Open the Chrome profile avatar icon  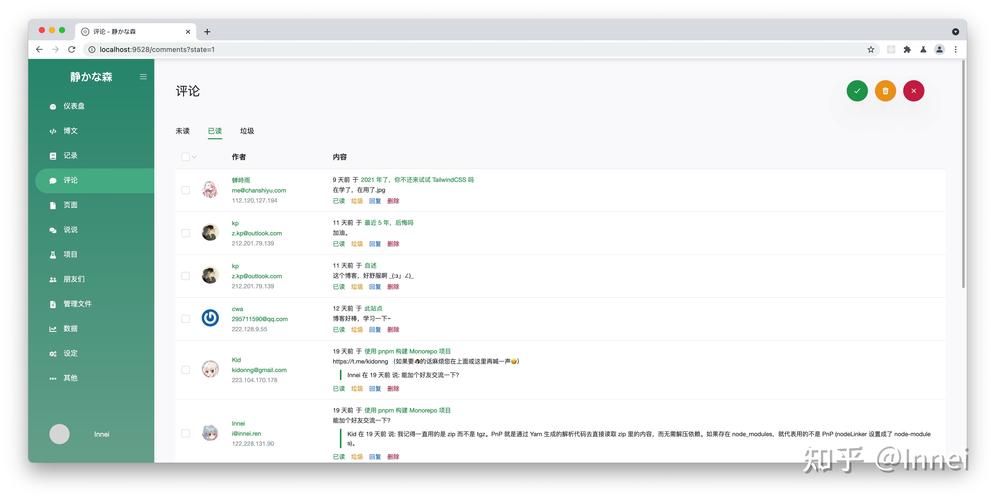click(x=939, y=49)
